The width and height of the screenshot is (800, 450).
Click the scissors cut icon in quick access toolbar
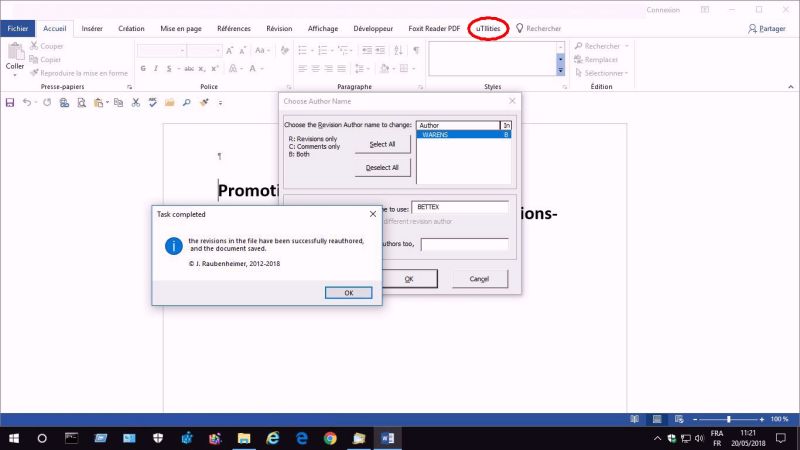point(136,103)
